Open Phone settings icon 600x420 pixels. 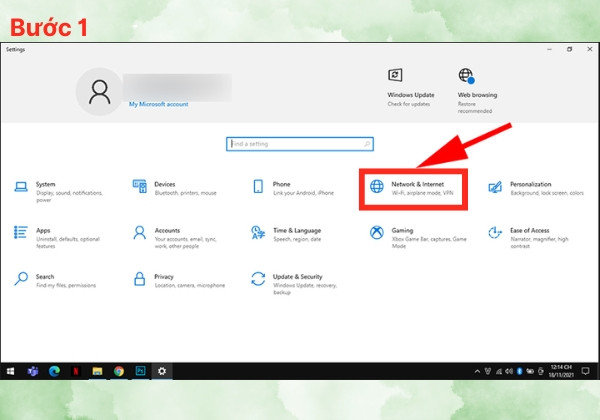pyautogui.click(x=258, y=186)
